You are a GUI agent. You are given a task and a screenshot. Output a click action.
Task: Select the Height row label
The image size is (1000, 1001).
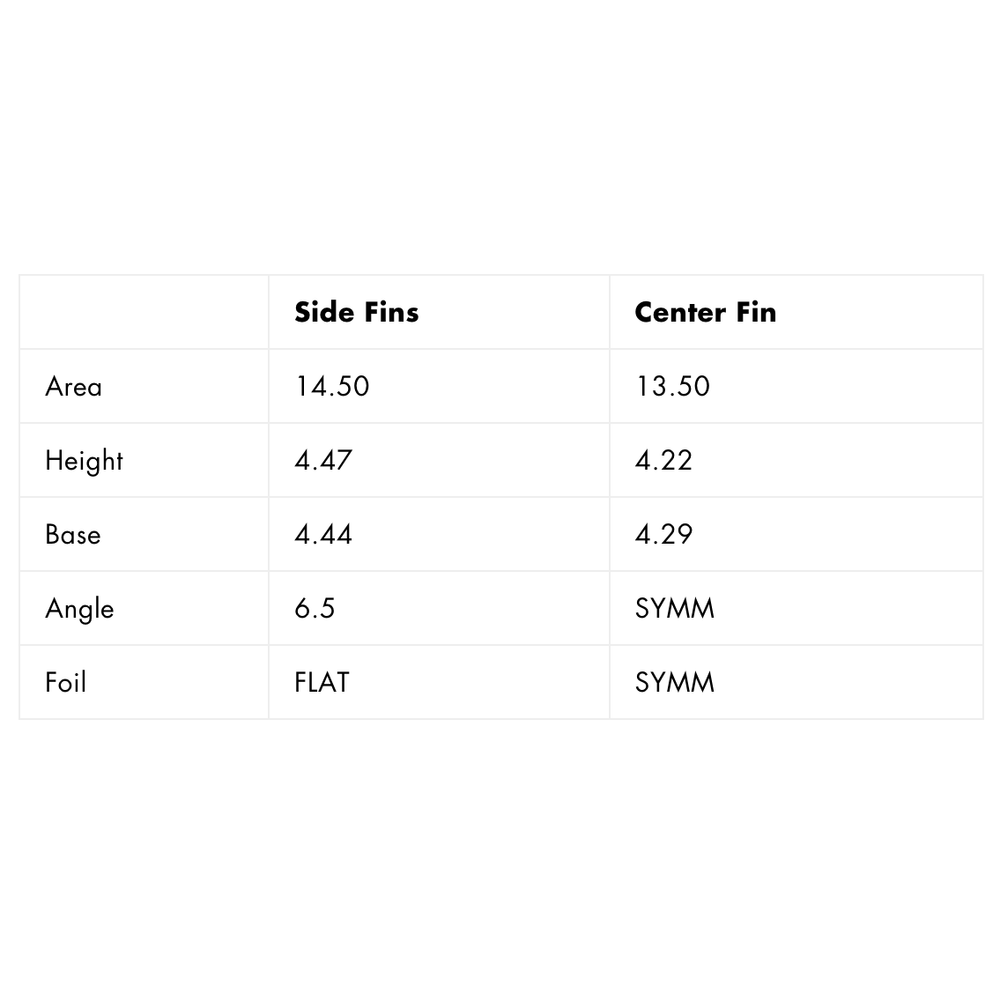[x=84, y=461]
